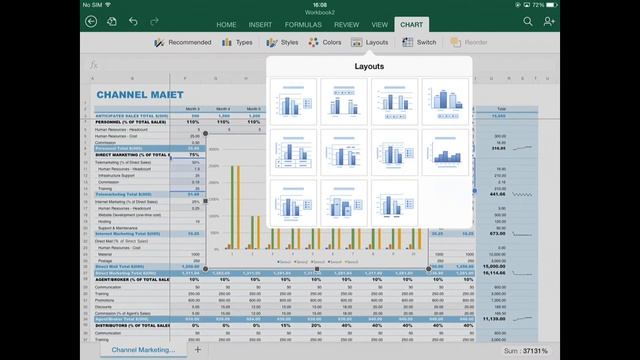Screen dimensions: 640x360
Task: Click the Wi-Fi status icon
Action: [108, 5]
